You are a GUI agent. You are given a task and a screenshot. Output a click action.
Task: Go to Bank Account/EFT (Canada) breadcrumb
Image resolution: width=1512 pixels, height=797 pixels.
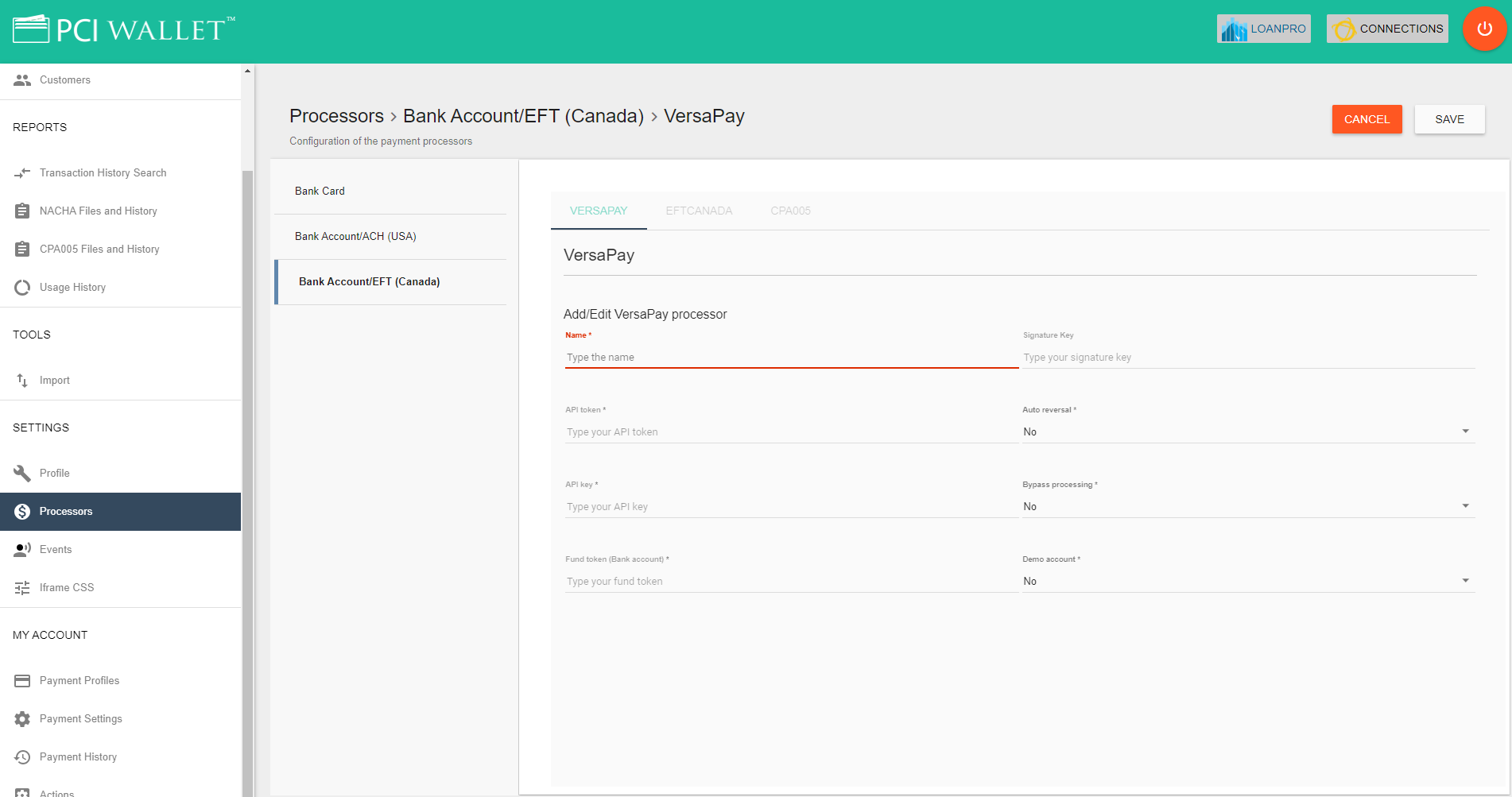(x=523, y=116)
